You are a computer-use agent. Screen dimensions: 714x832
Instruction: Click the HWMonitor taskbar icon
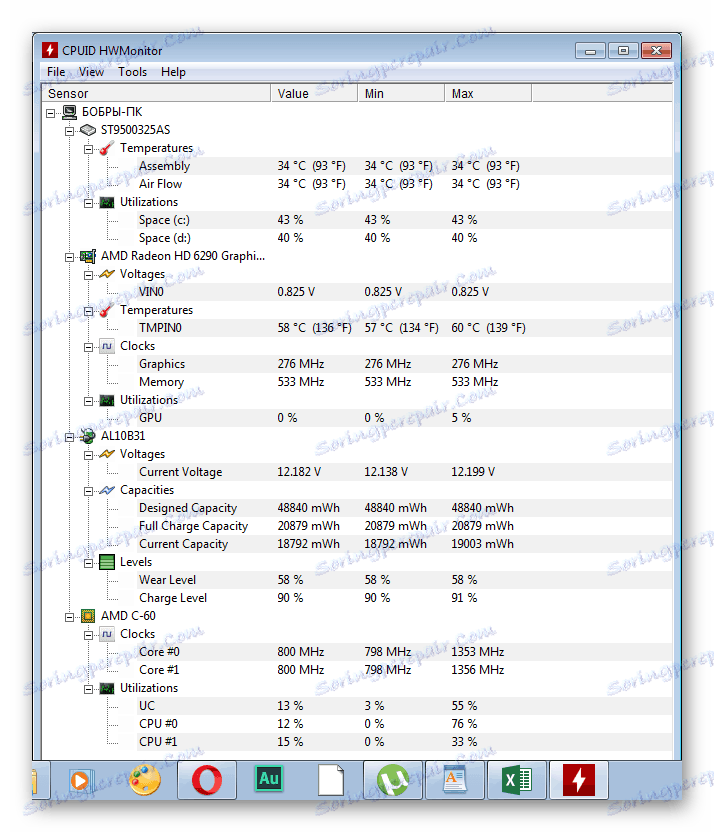click(579, 780)
